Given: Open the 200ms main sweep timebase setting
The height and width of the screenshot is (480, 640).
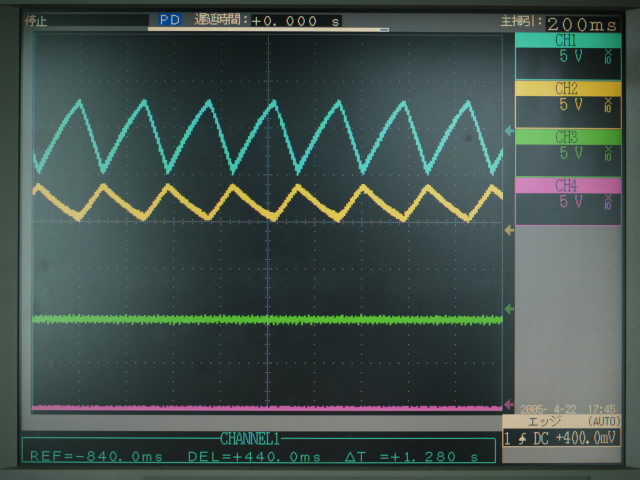Looking at the screenshot, I should 581,21.
